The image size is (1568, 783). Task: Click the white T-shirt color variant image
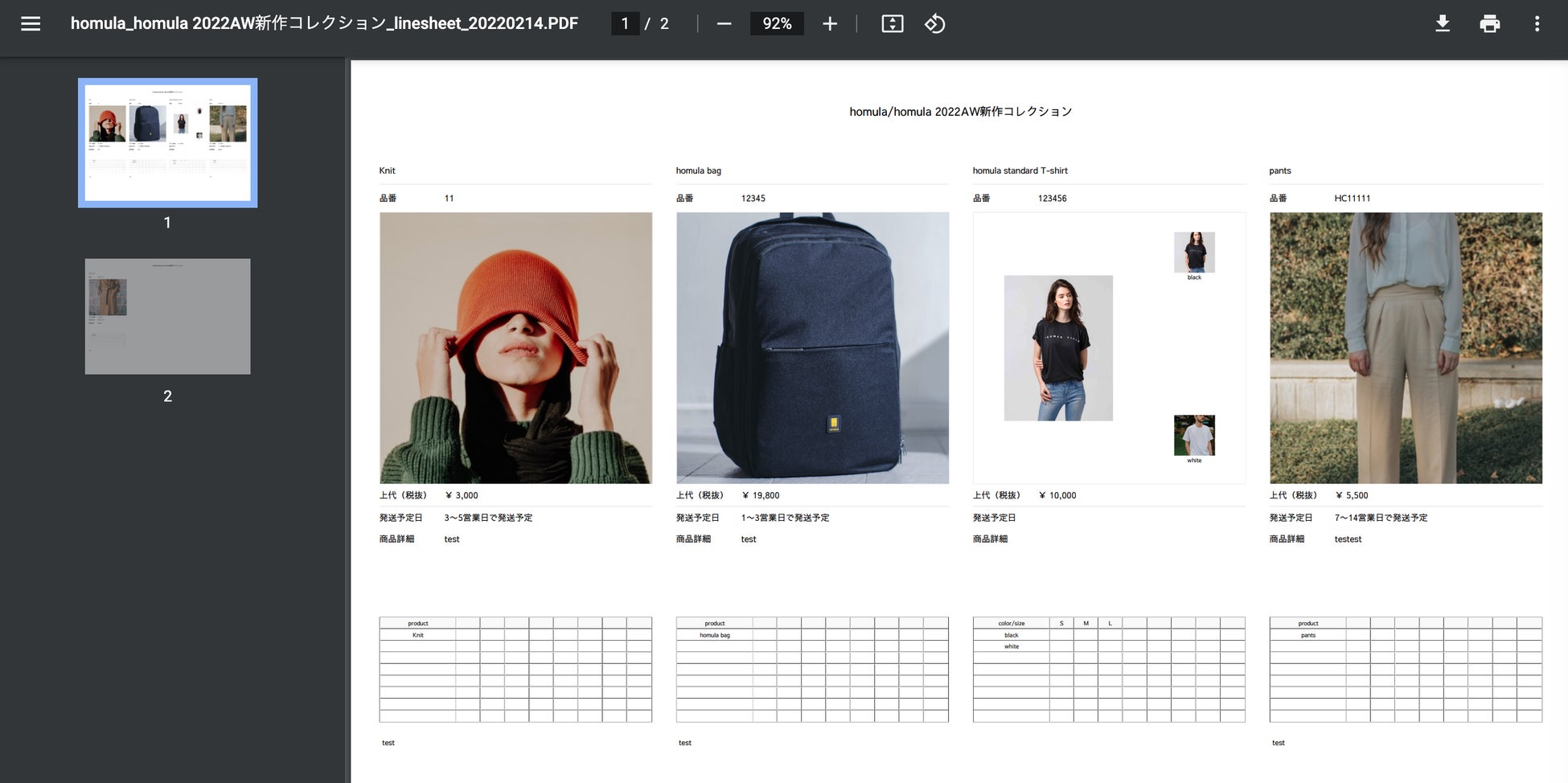pos(1194,436)
